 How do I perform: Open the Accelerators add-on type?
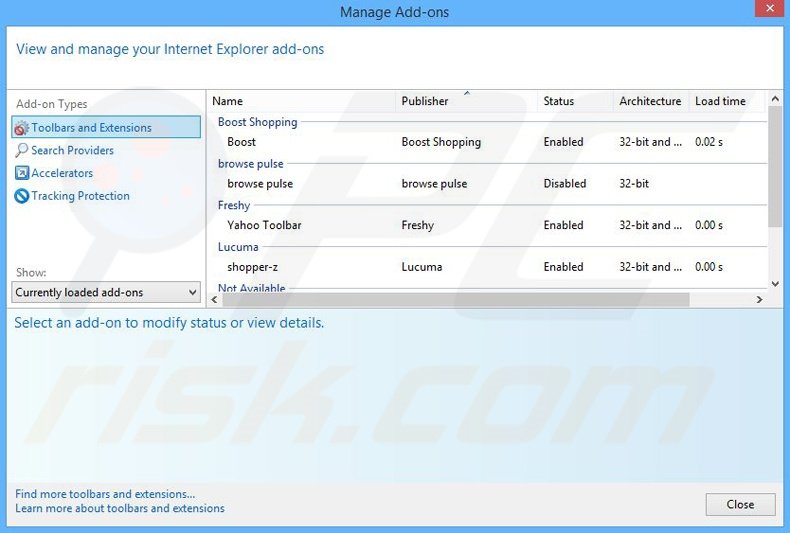click(x=62, y=173)
